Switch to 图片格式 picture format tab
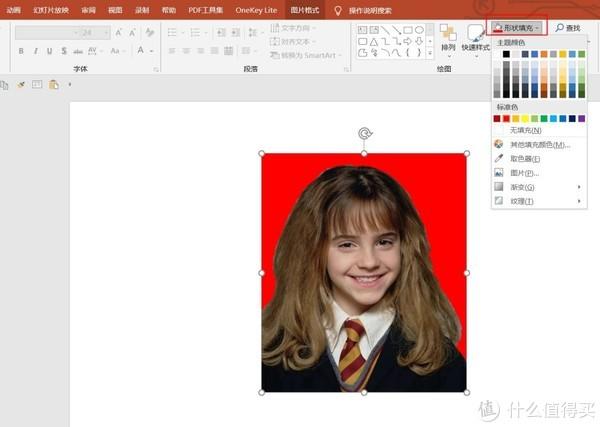 coord(305,10)
